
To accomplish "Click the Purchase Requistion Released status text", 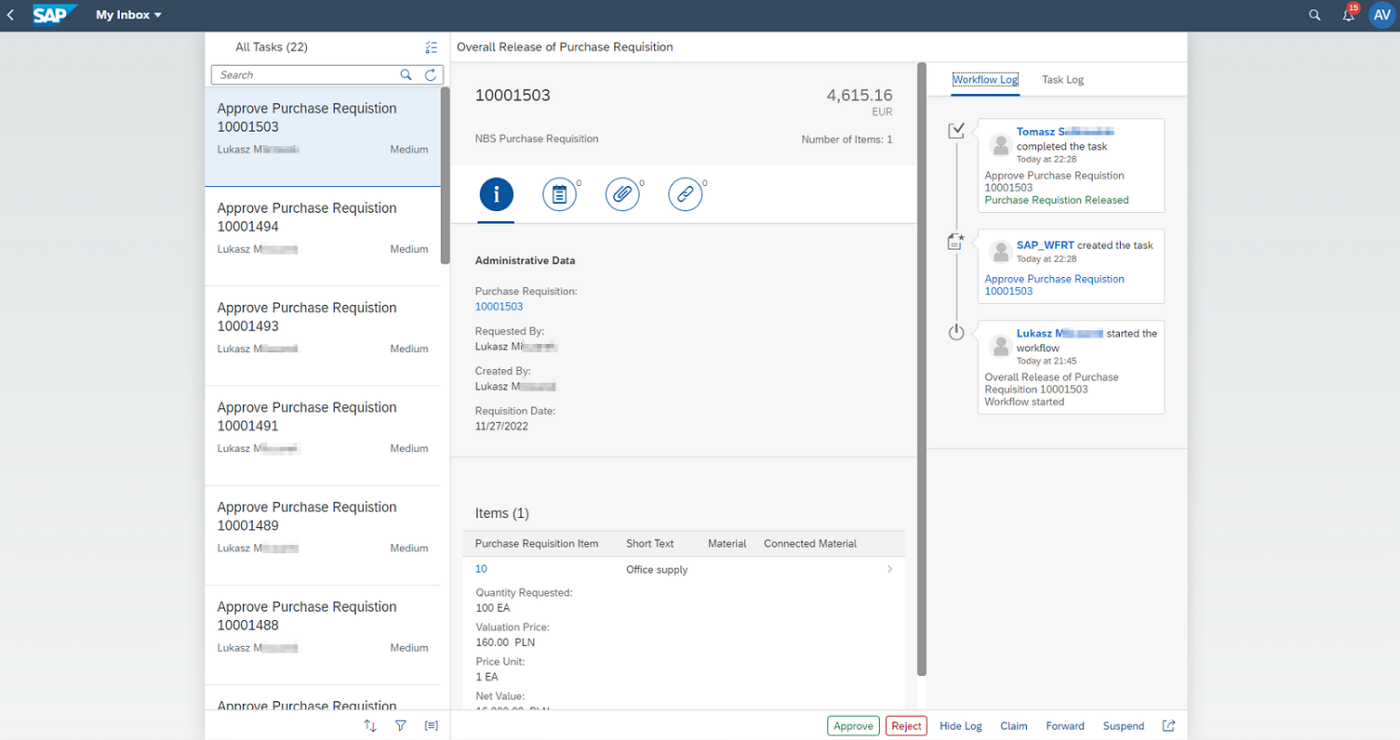I will 1057,200.
